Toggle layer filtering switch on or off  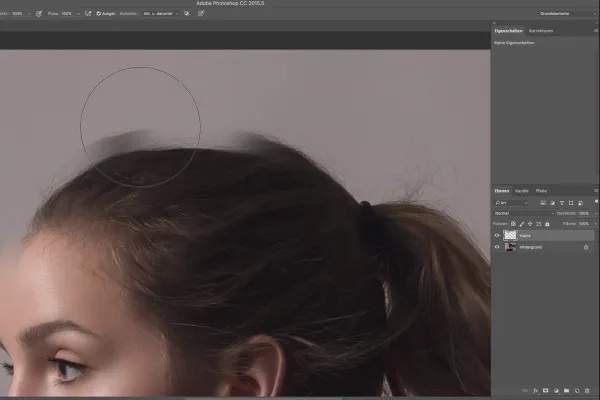(x=596, y=201)
